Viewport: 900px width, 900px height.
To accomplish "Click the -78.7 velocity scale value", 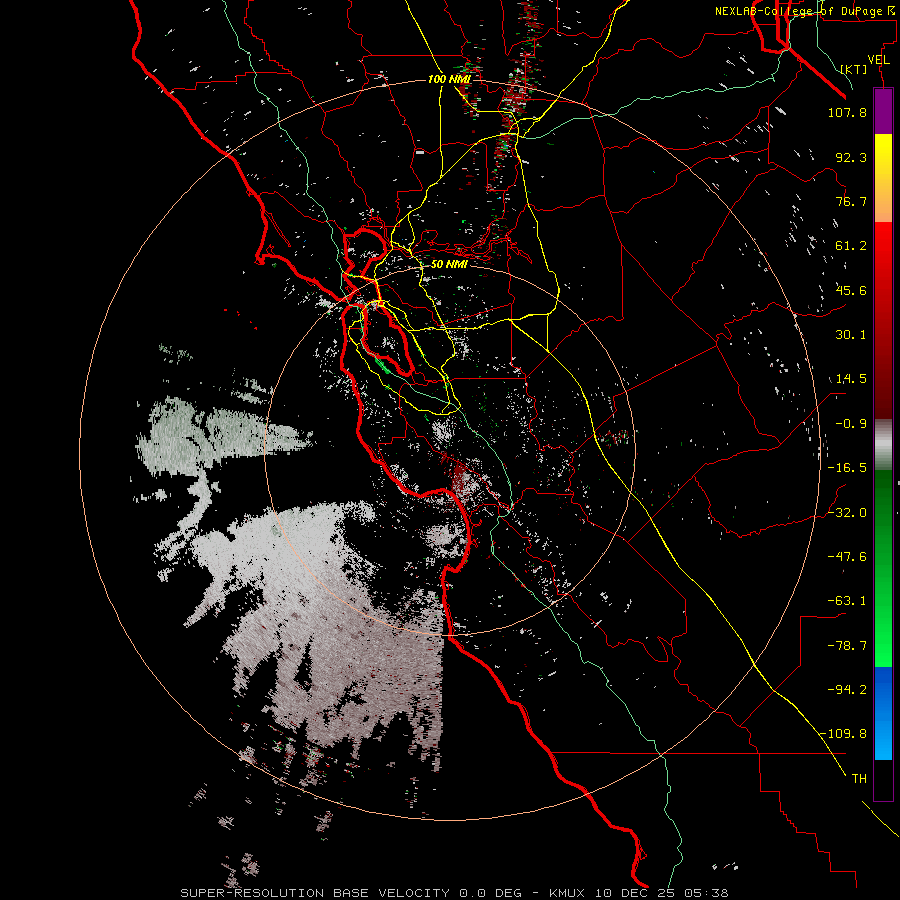I will pos(847,646).
